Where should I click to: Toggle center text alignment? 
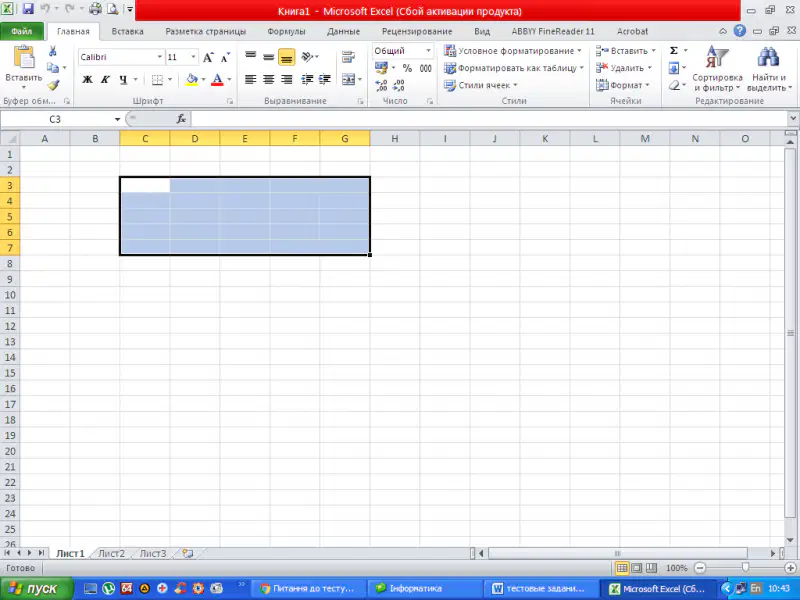click(x=268, y=79)
